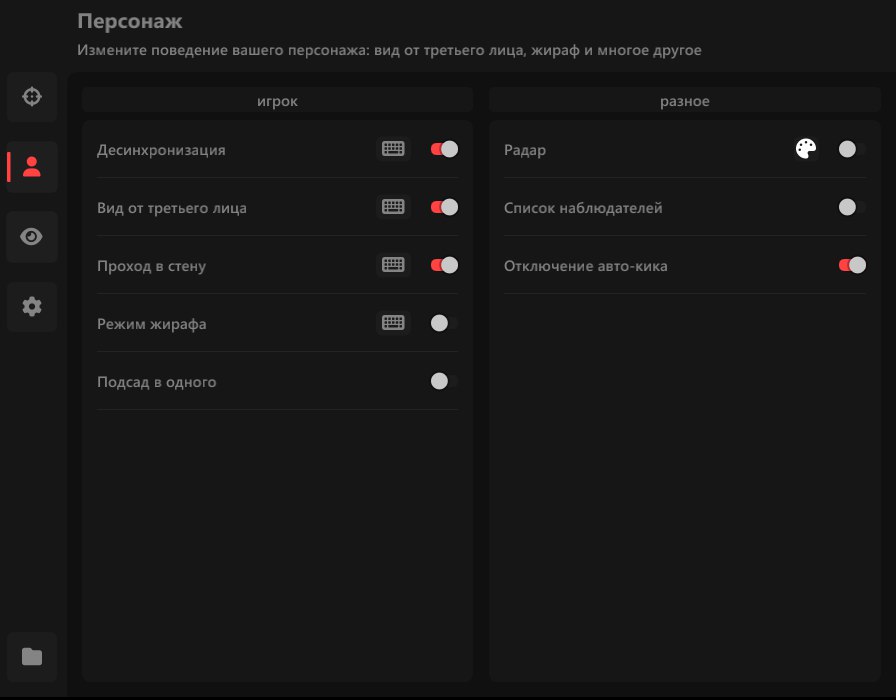
Task: Enable the Подсад в одного switch
Action: (444, 381)
